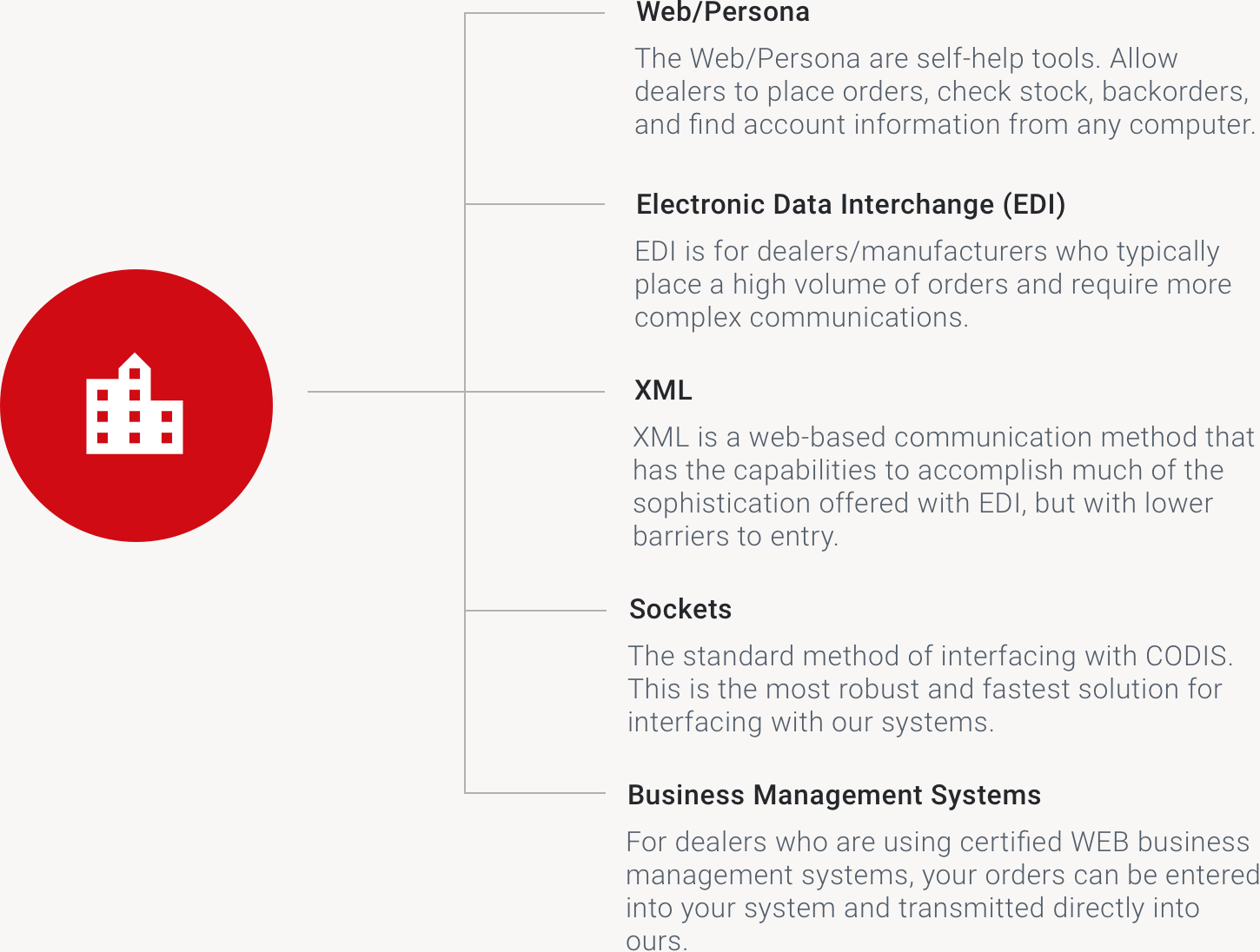1260x952 pixels.
Task: Click vertical trunk line between EDI and XML branches
Action: pos(465,298)
